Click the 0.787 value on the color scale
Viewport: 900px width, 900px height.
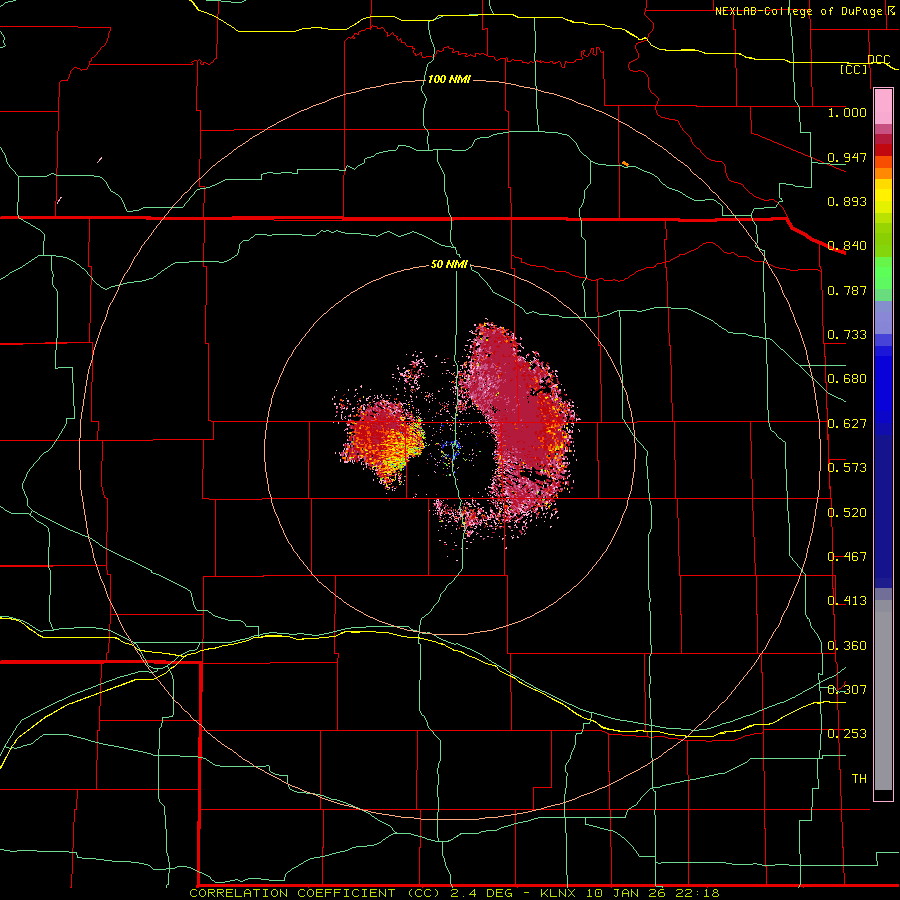click(x=847, y=290)
